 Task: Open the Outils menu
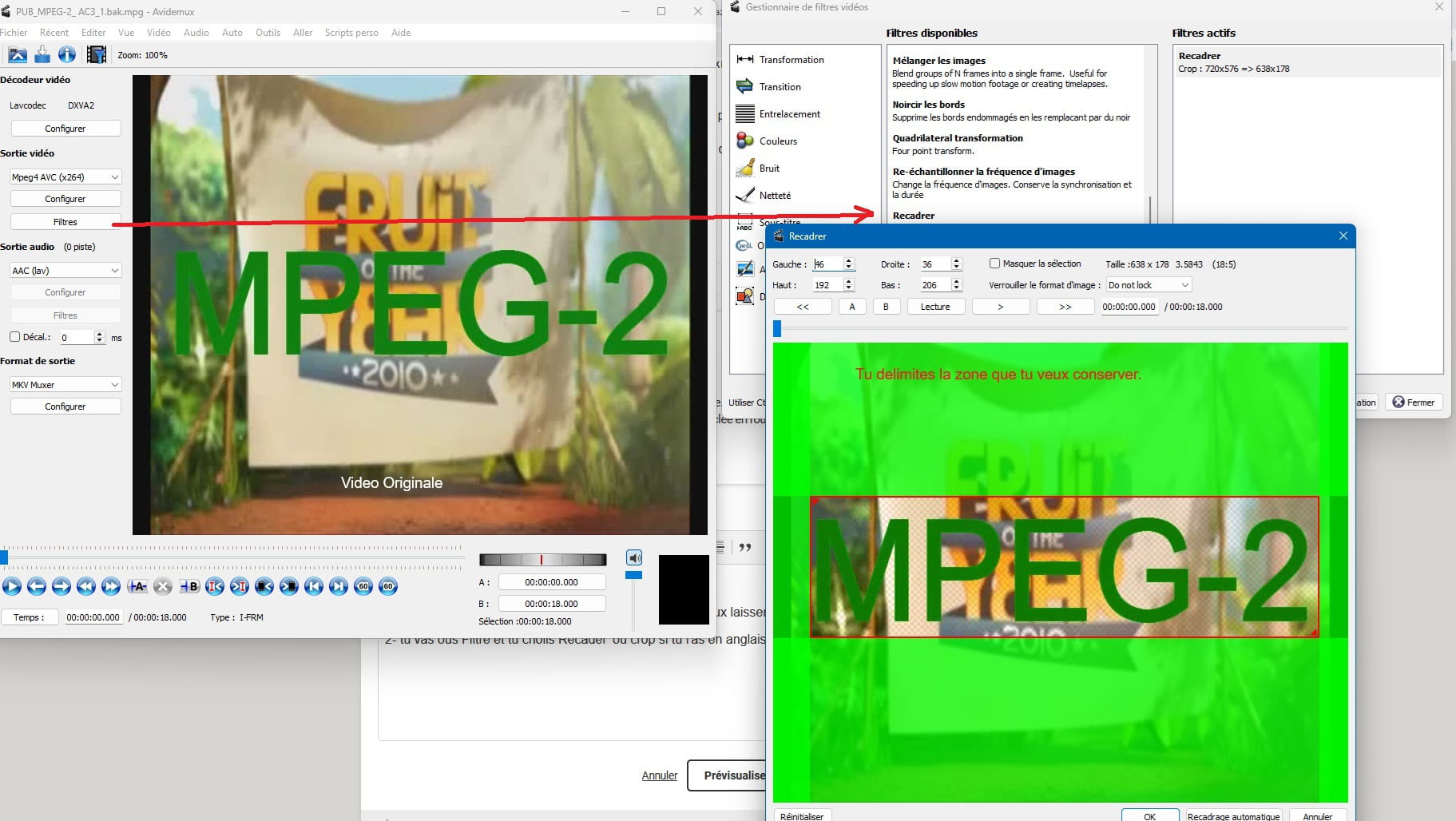[268, 33]
